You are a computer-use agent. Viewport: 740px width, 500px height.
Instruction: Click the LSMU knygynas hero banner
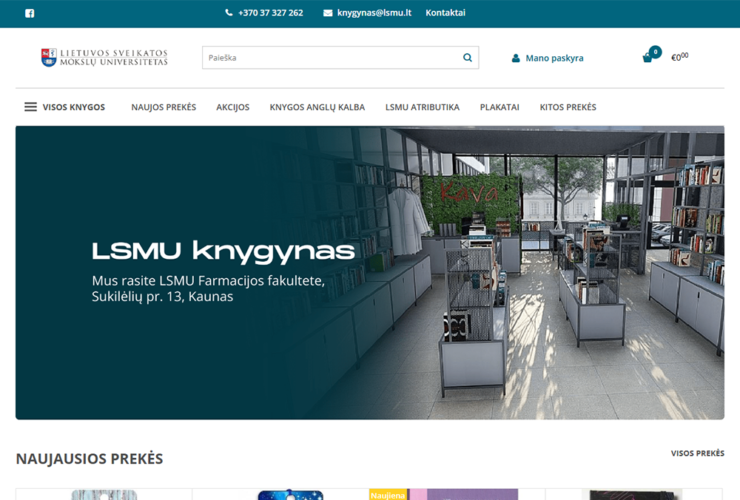click(370, 272)
